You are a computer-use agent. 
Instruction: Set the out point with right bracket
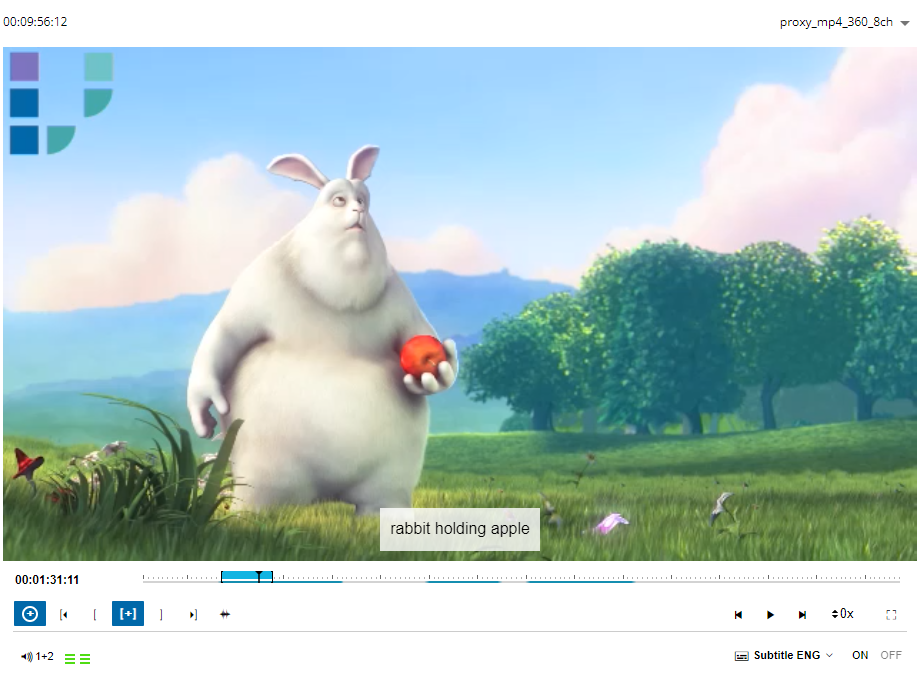[x=161, y=615]
